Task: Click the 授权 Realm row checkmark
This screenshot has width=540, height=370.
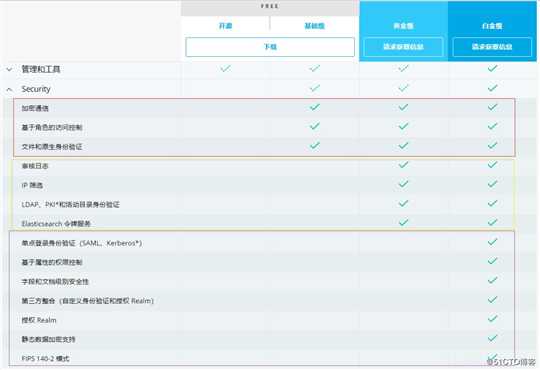Action: [492, 318]
